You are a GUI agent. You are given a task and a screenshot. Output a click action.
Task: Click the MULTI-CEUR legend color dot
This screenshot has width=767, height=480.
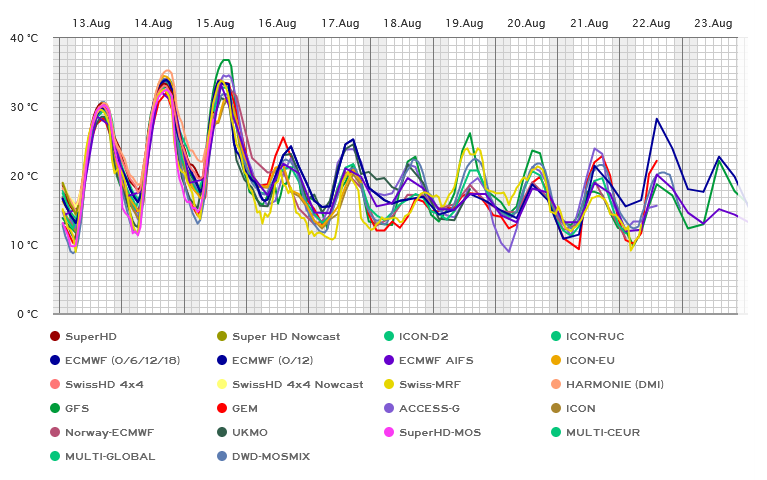[556, 432]
